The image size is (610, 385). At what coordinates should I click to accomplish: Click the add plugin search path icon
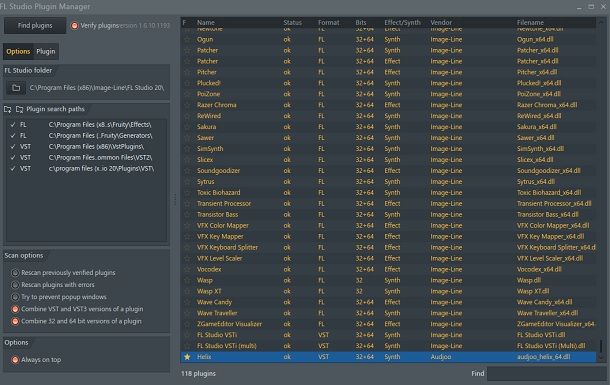pos(7,109)
